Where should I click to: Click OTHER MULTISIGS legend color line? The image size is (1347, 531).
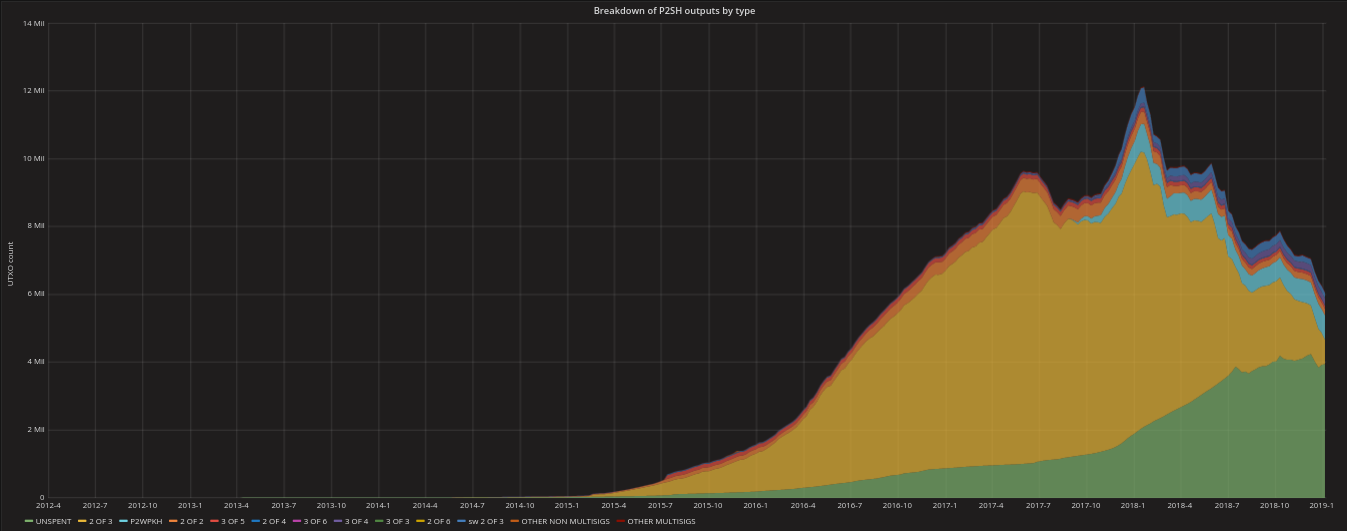(621, 521)
